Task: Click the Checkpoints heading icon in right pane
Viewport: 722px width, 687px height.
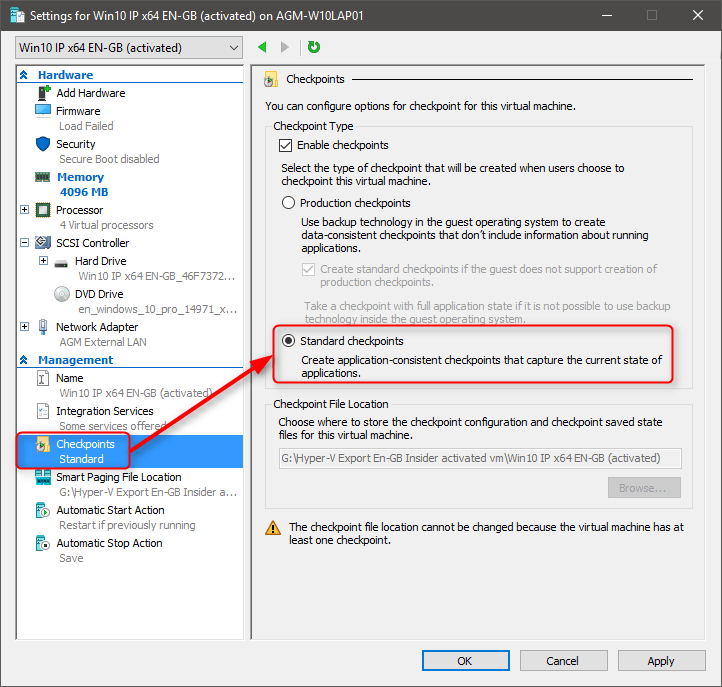Action: [x=271, y=79]
